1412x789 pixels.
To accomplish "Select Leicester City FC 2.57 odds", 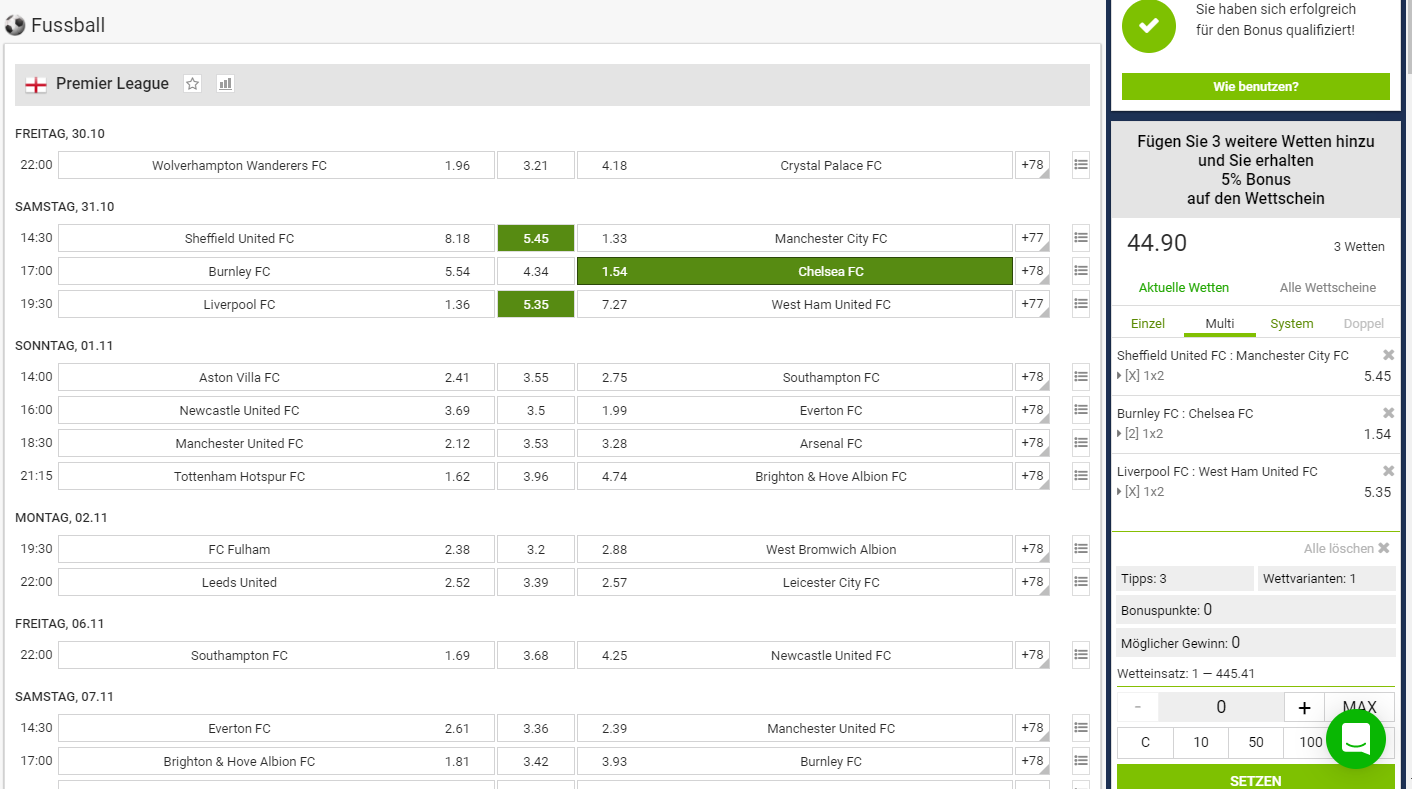I will [795, 582].
